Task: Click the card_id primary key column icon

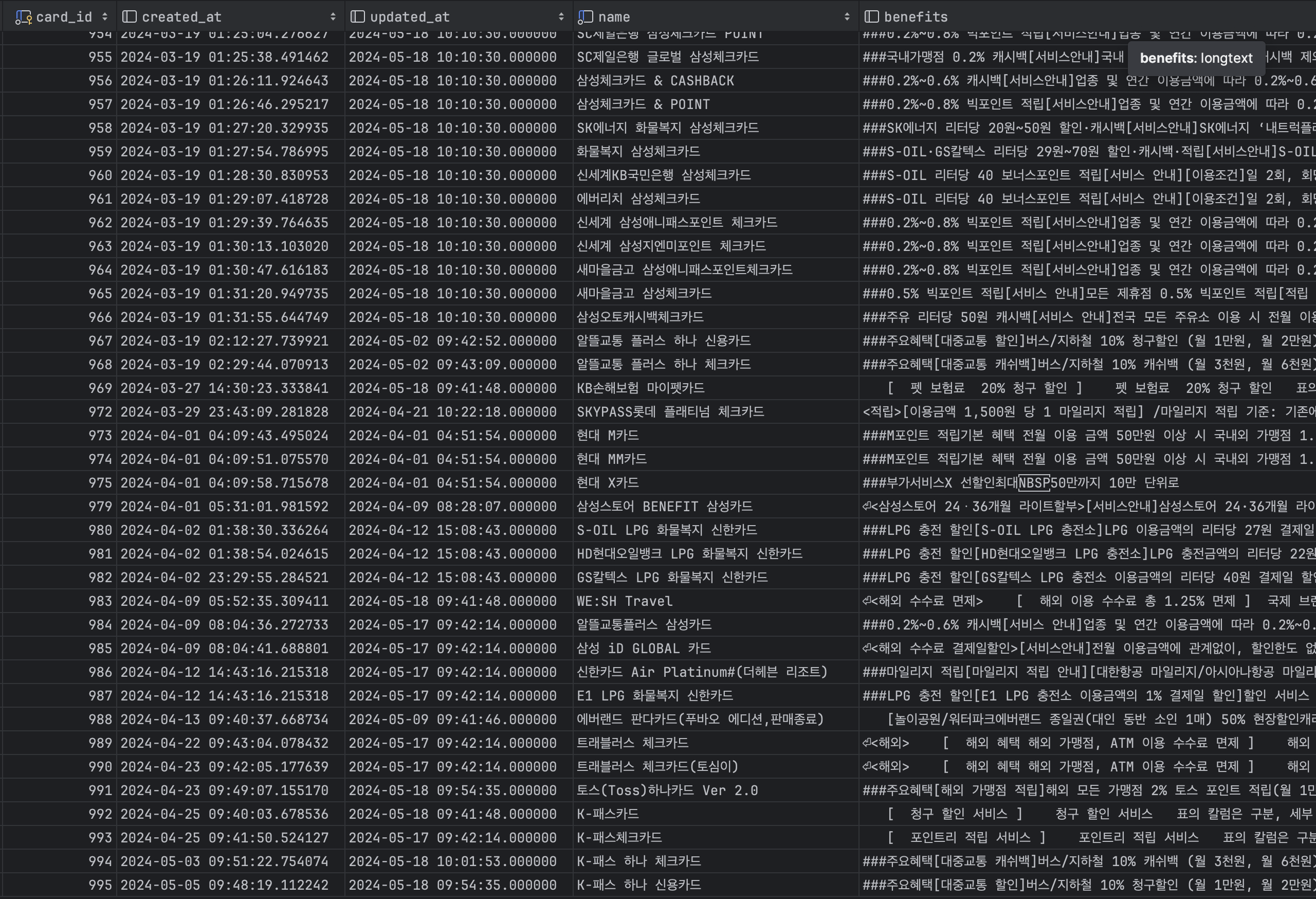Action: coord(23,17)
